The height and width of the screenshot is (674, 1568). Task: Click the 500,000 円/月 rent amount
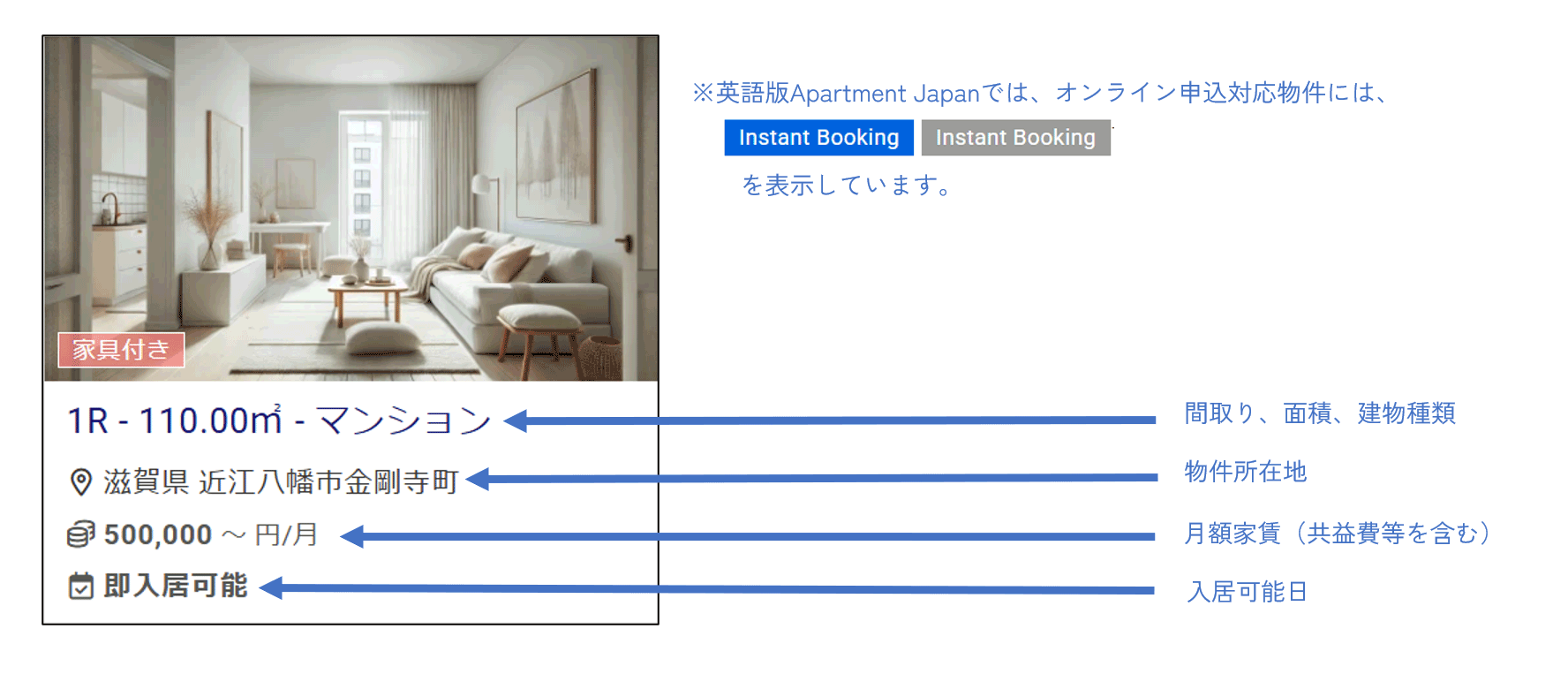(210, 534)
